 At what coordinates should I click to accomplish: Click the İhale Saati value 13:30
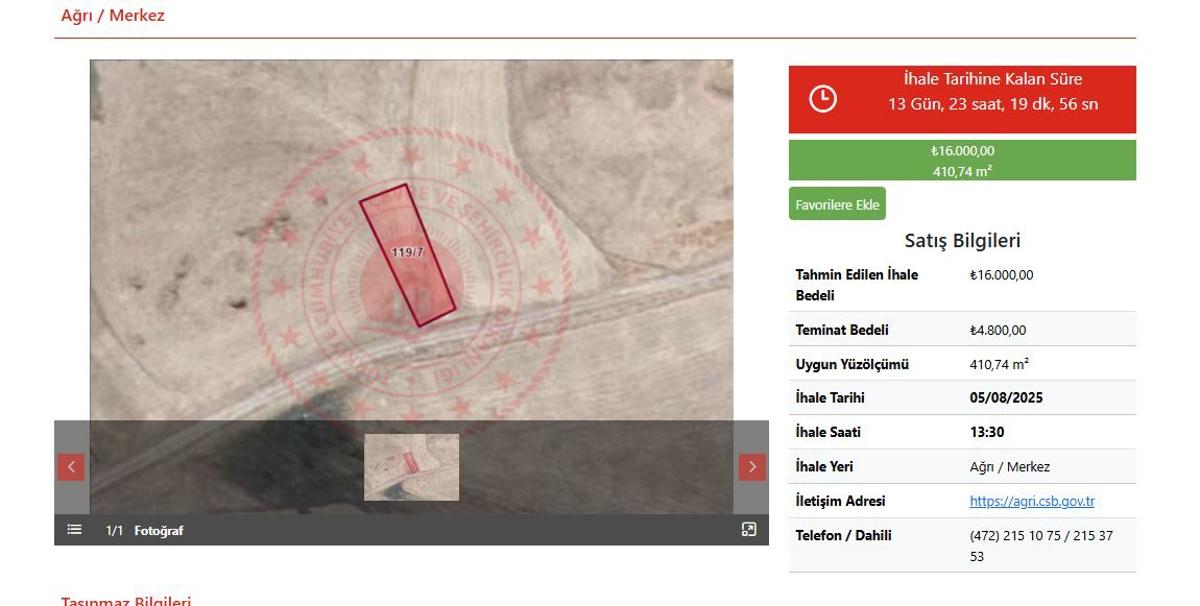tap(987, 432)
